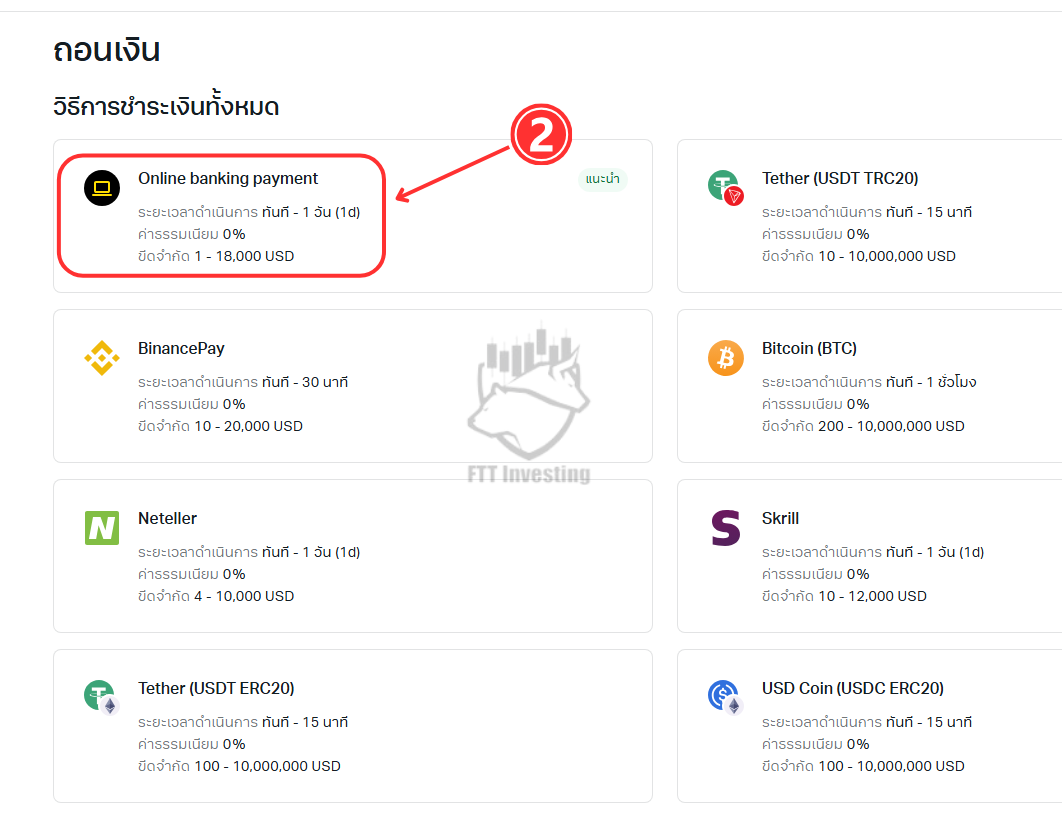Click the BinancePay diamond logo icon
1062x829 pixels.
coord(102,358)
